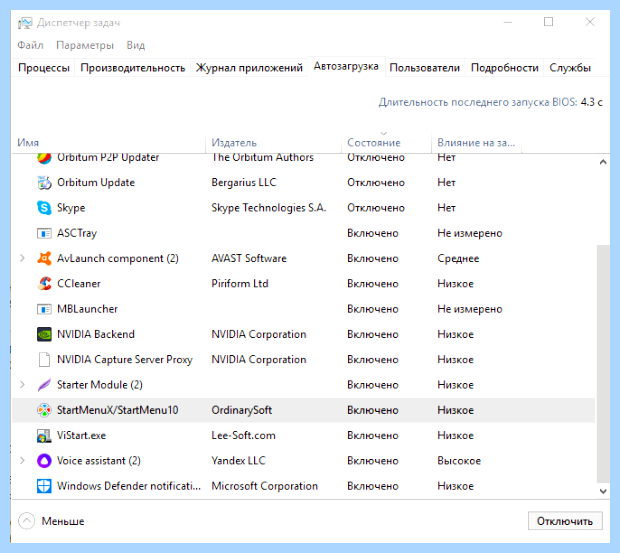Image resolution: width=620 pixels, height=553 pixels.
Task: Switch to the Подробности tab
Action: 505,68
